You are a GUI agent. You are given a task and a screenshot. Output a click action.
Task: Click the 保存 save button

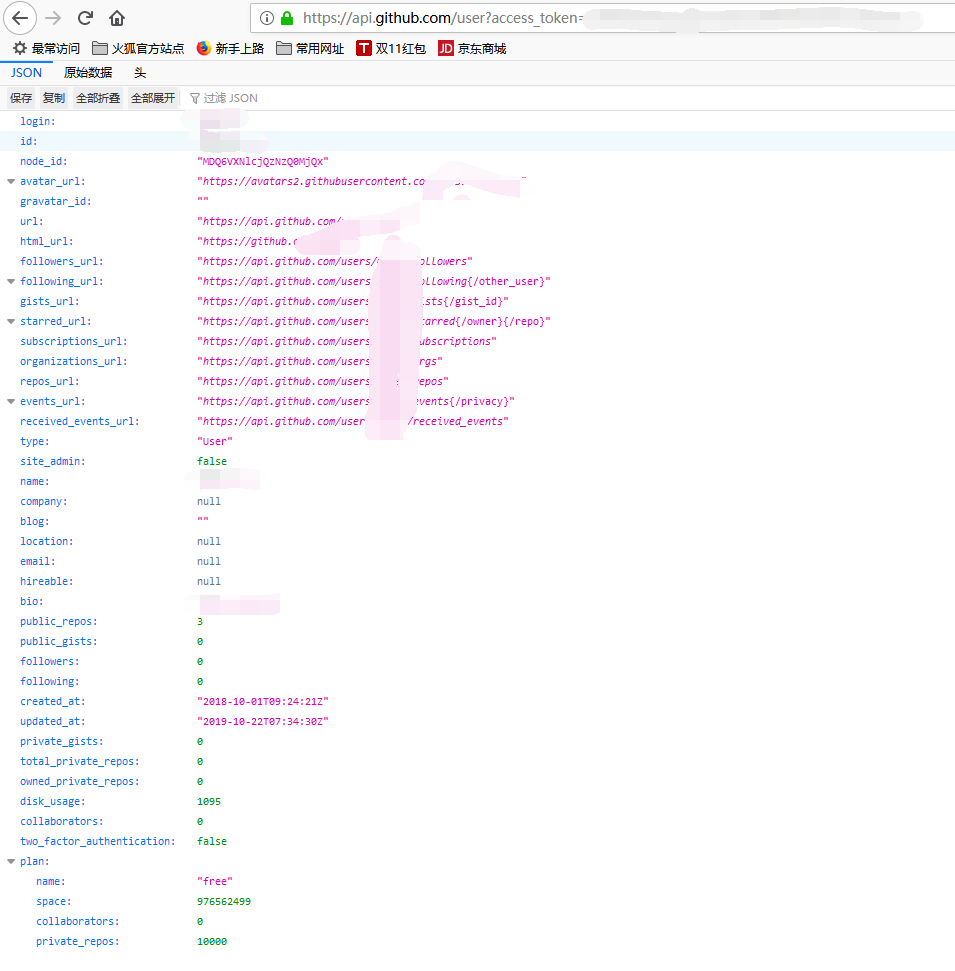click(21, 98)
